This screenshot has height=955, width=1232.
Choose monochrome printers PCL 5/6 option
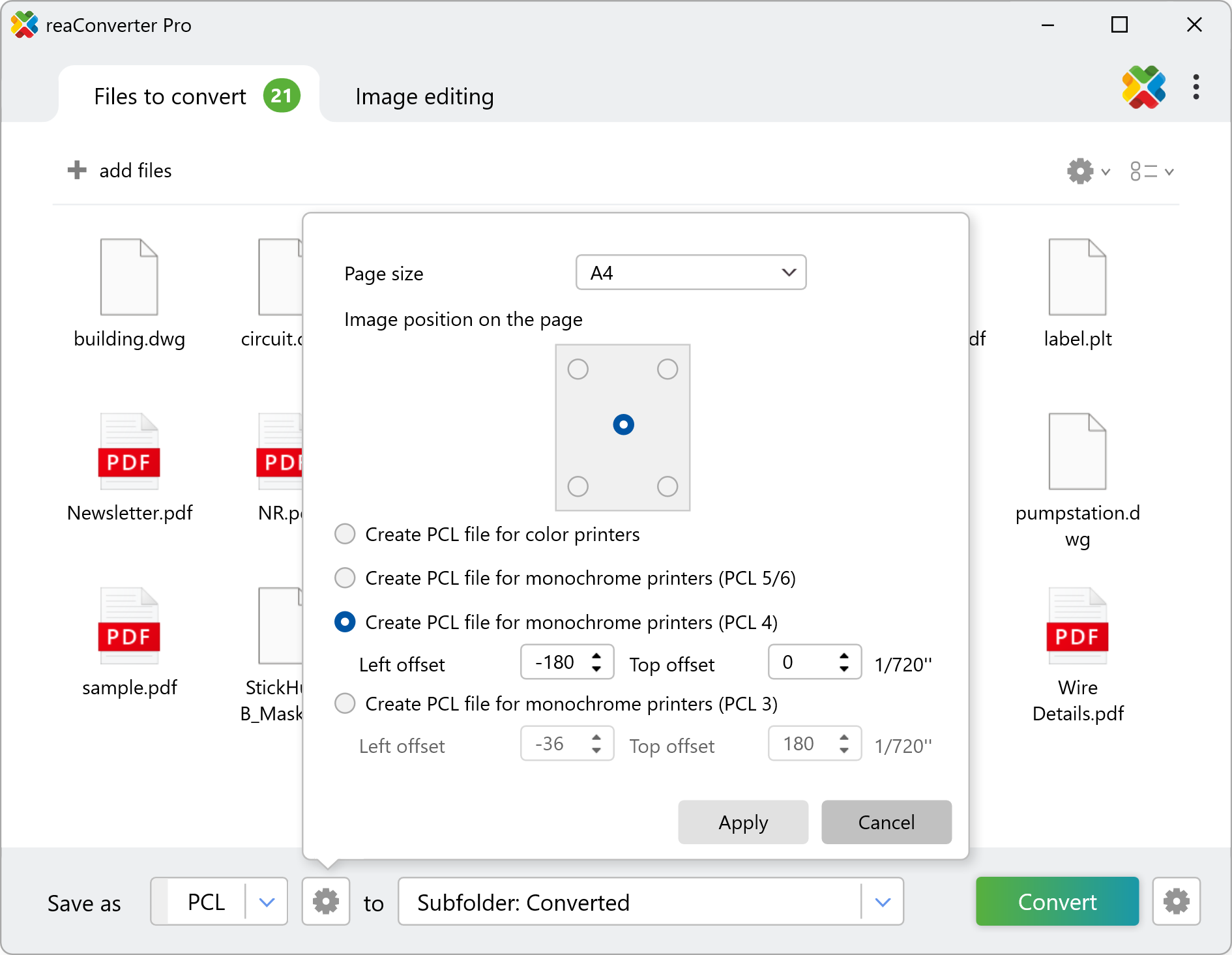345,578
